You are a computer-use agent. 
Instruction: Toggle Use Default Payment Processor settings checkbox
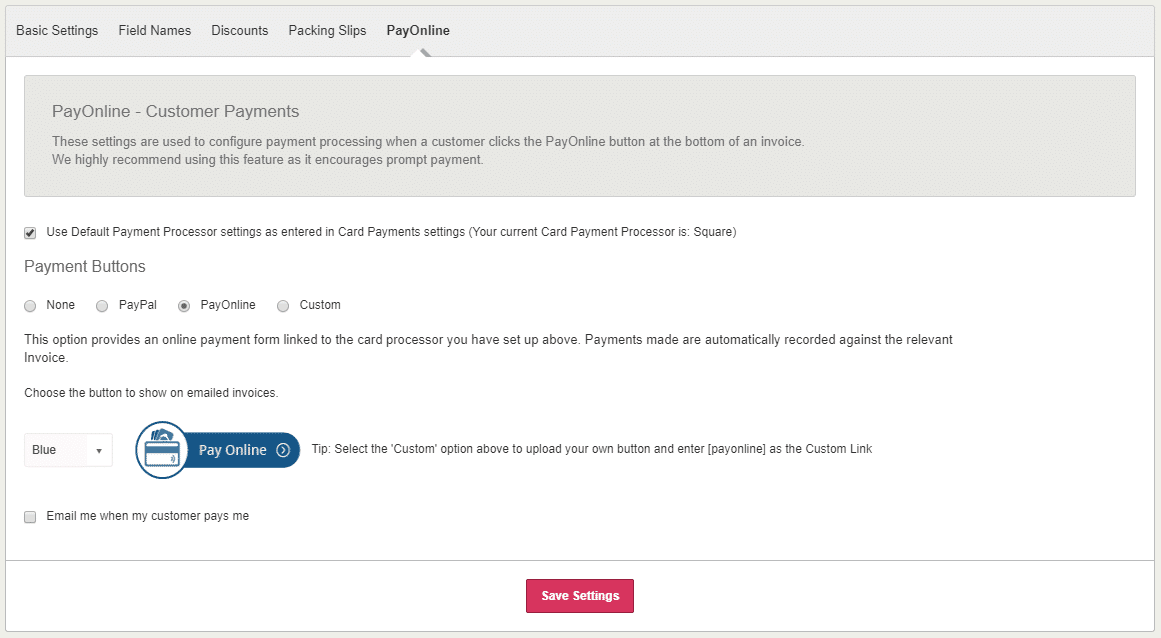[30, 233]
